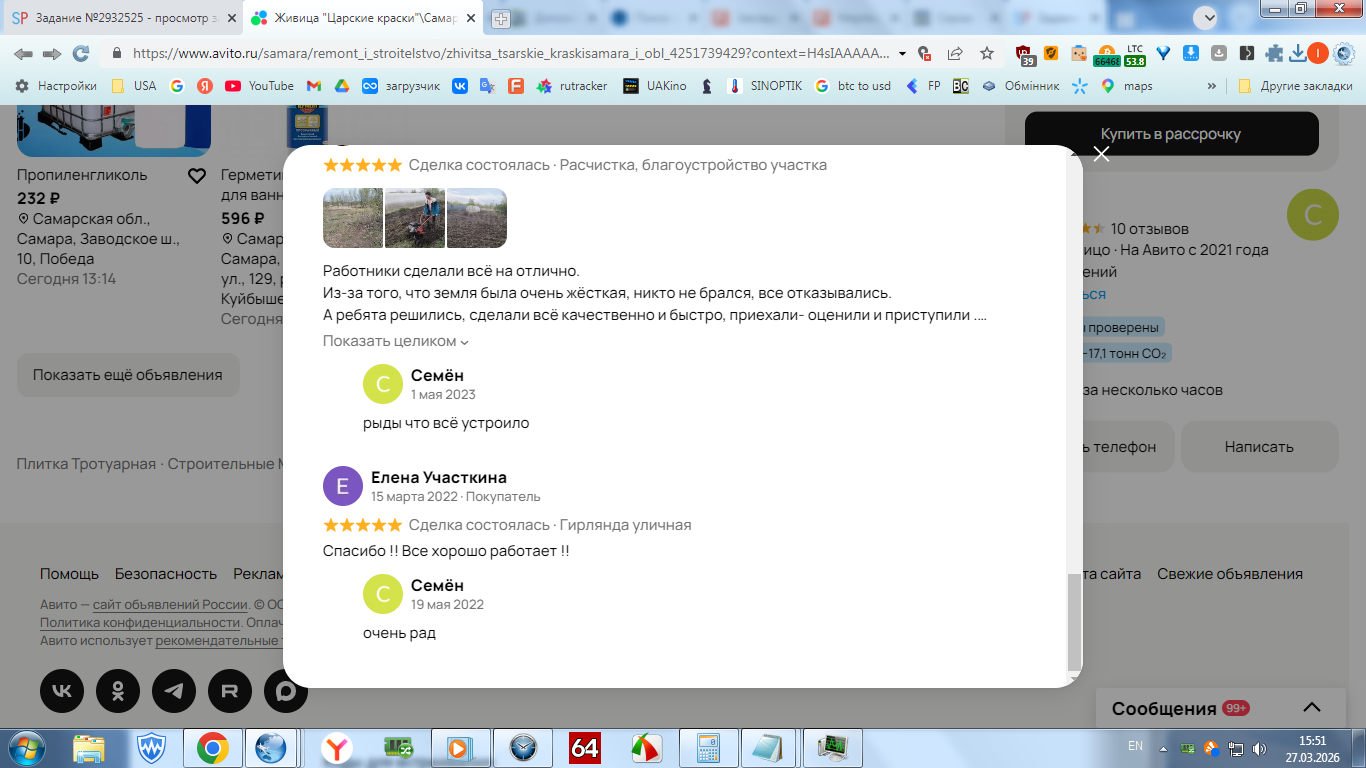
Task: Open Плитка Тротуарная category link
Action: [x=86, y=464]
